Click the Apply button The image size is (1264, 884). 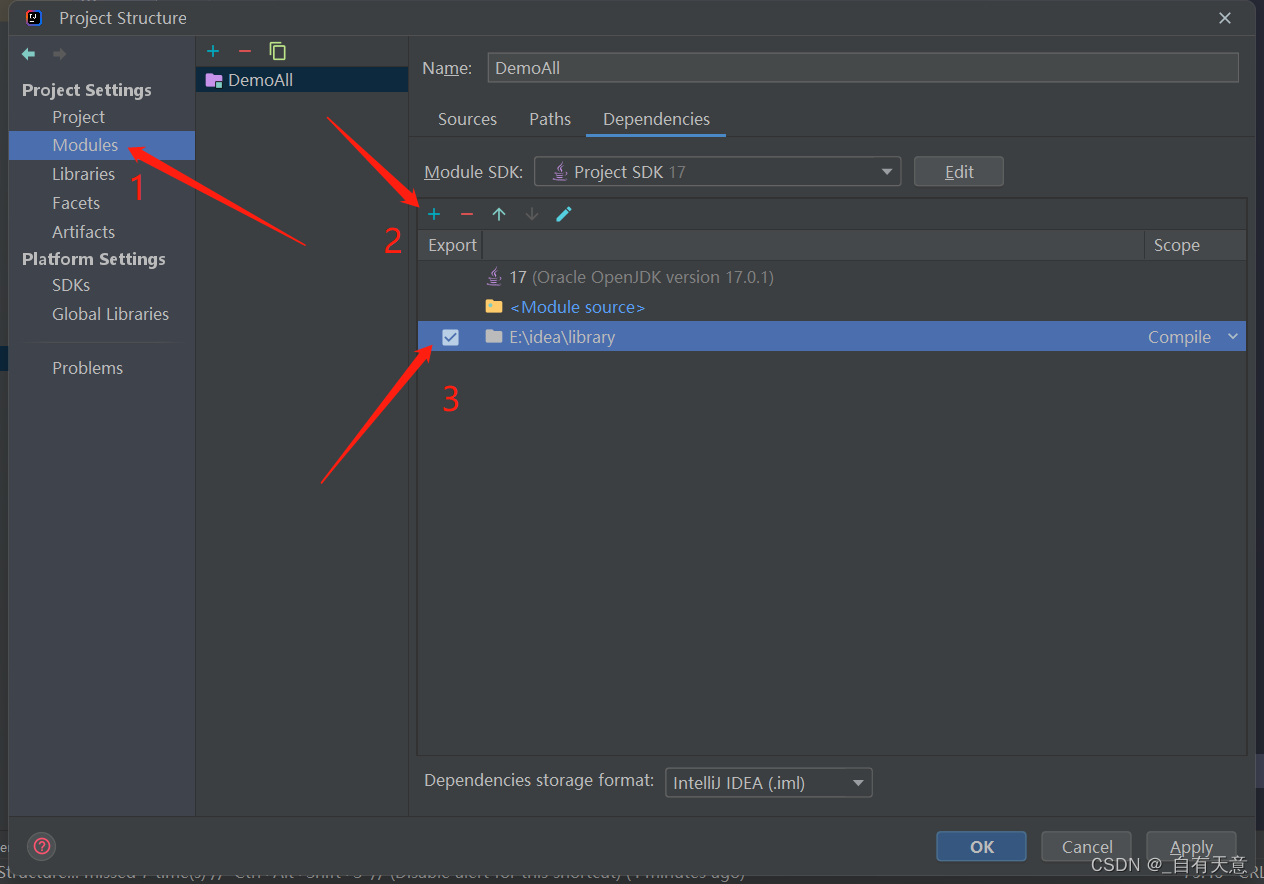point(1191,847)
